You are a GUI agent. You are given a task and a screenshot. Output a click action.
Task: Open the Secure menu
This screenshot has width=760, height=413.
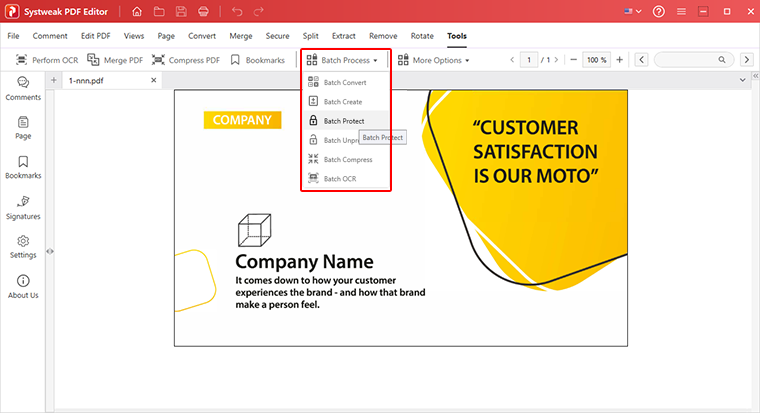(277, 36)
